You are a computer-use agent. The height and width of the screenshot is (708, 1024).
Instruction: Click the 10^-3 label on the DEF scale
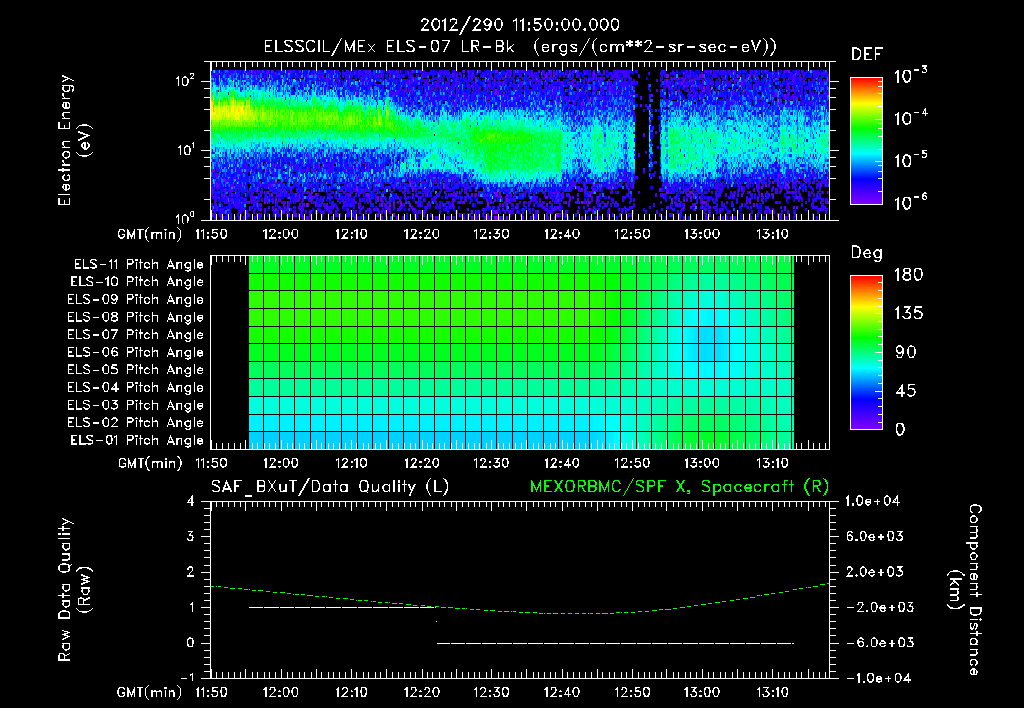click(910, 76)
